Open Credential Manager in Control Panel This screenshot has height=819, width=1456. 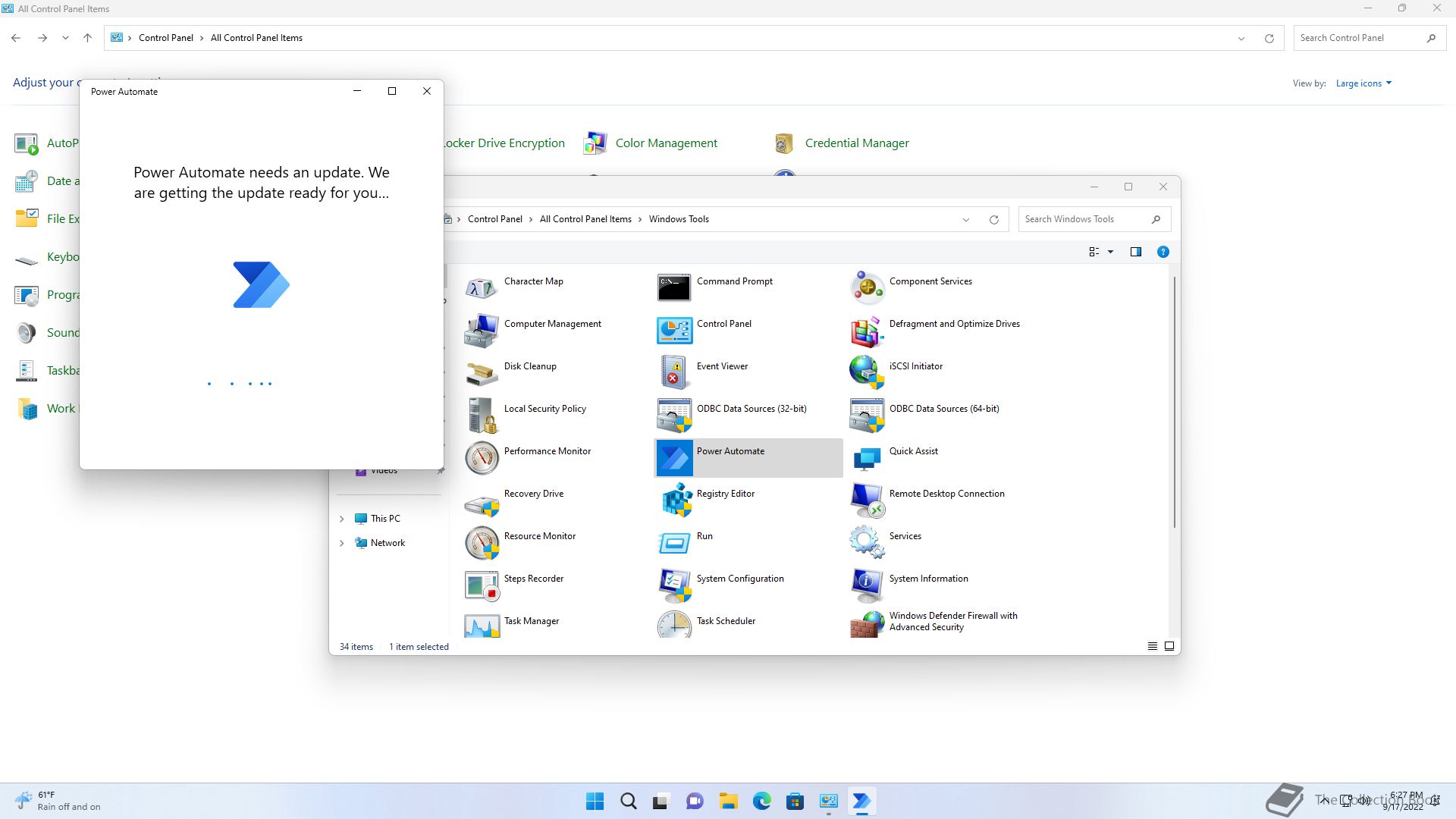(x=857, y=143)
